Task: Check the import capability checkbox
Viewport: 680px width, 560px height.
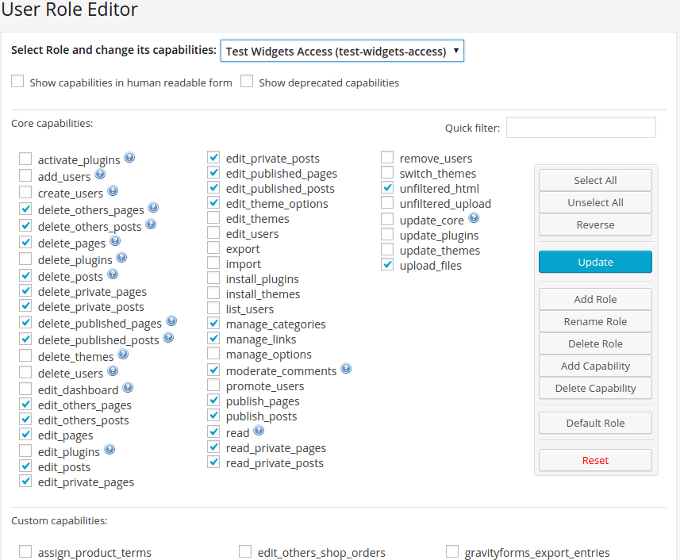Action: 213,262
